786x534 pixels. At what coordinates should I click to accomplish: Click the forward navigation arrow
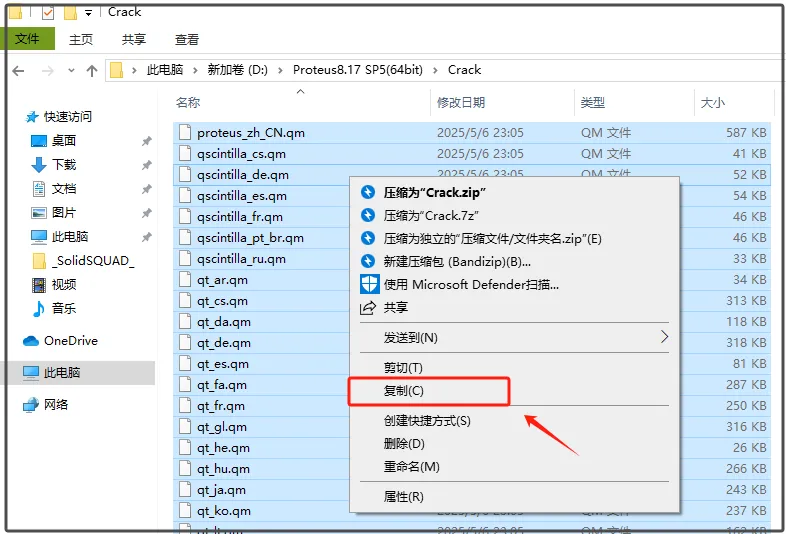(48, 71)
